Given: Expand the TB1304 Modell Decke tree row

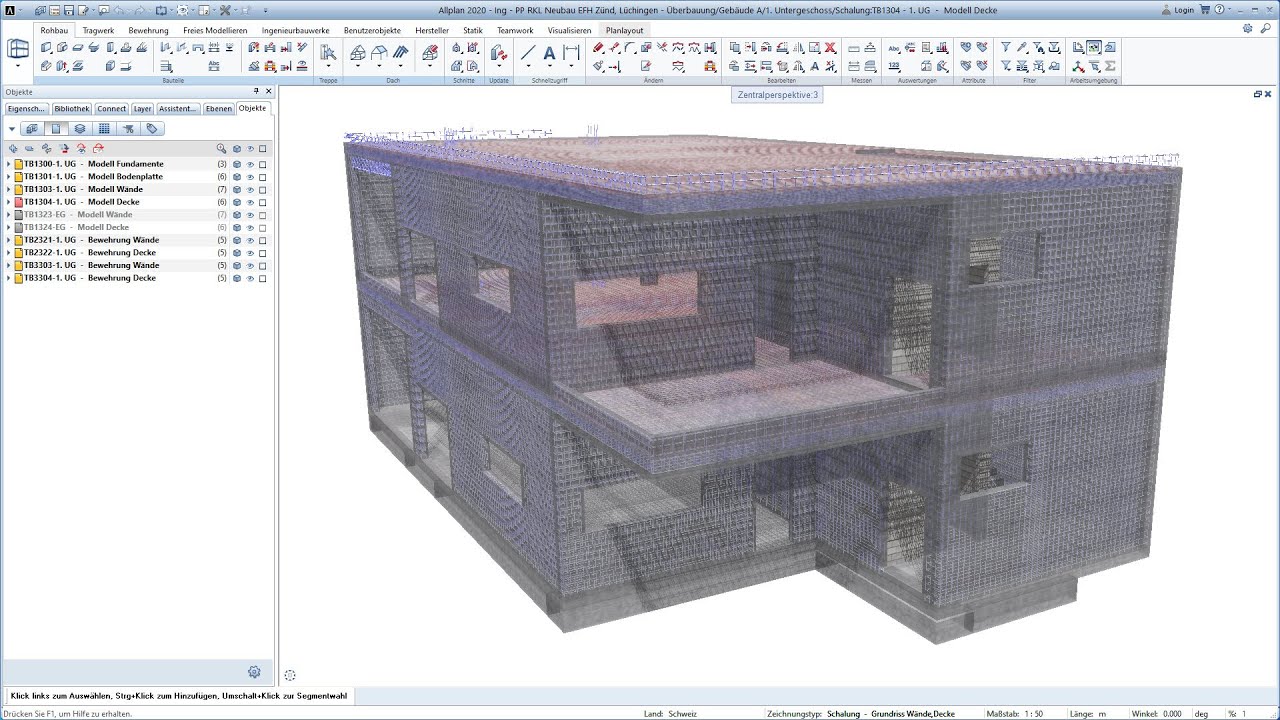Looking at the screenshot, I should coord(8,202).
